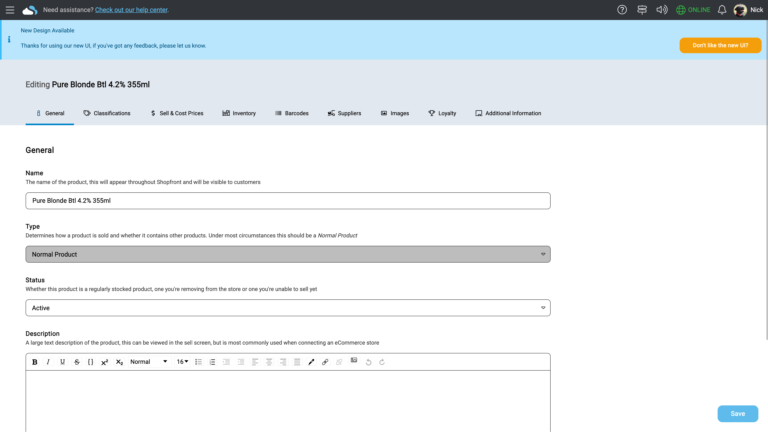Insert an image in the description editor
Image resolution: width=768 pixels, height=432 pixels.
(353, 361)
